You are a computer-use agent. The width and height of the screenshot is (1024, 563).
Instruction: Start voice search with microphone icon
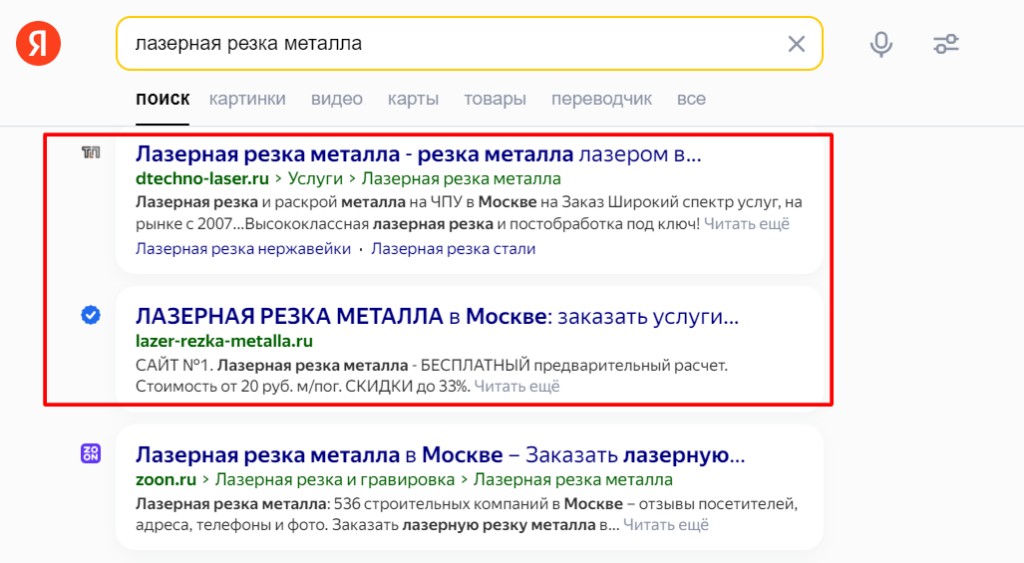point(881,44)
